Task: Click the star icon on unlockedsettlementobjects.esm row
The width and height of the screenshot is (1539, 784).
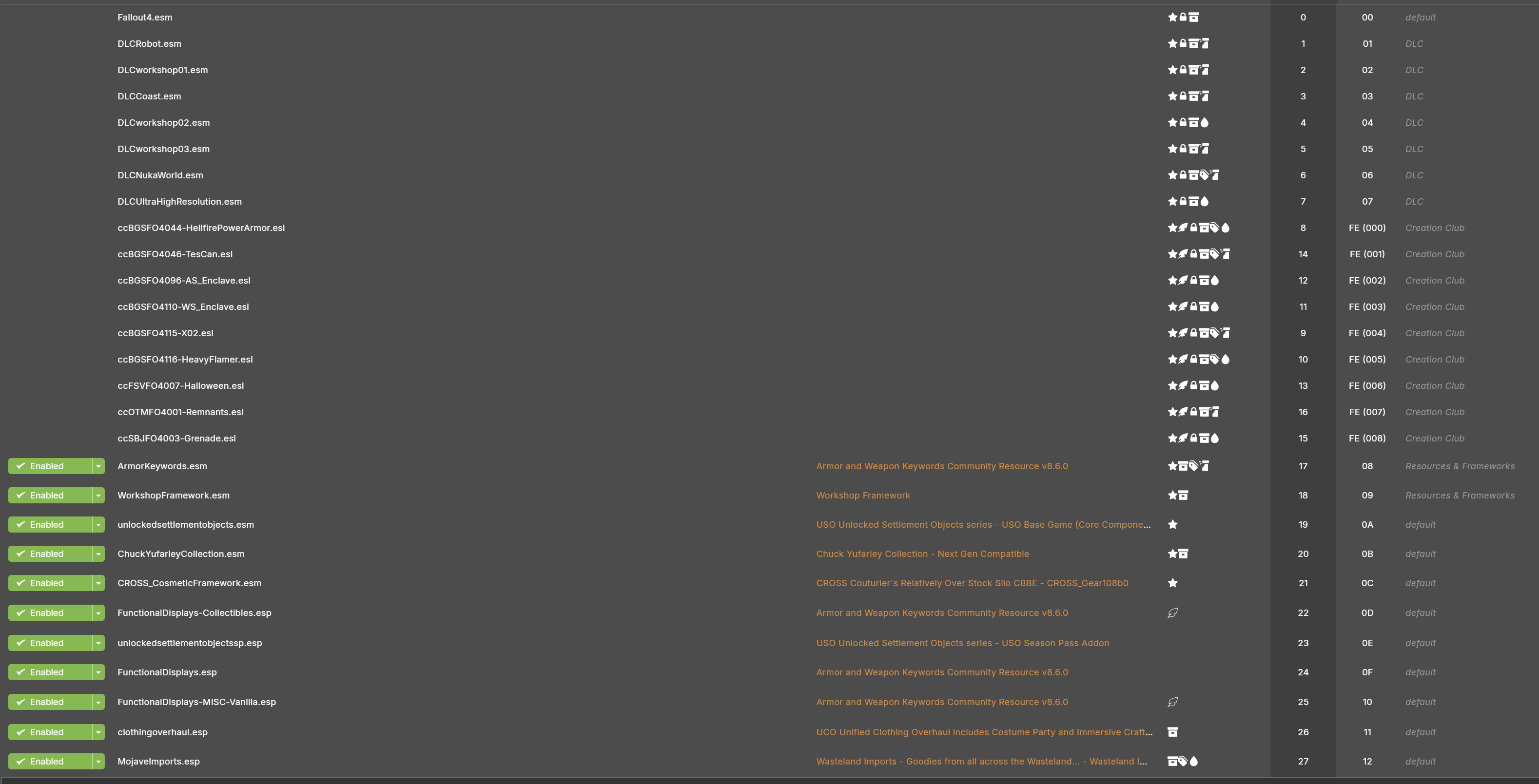Action: [x=1172, y=524]
